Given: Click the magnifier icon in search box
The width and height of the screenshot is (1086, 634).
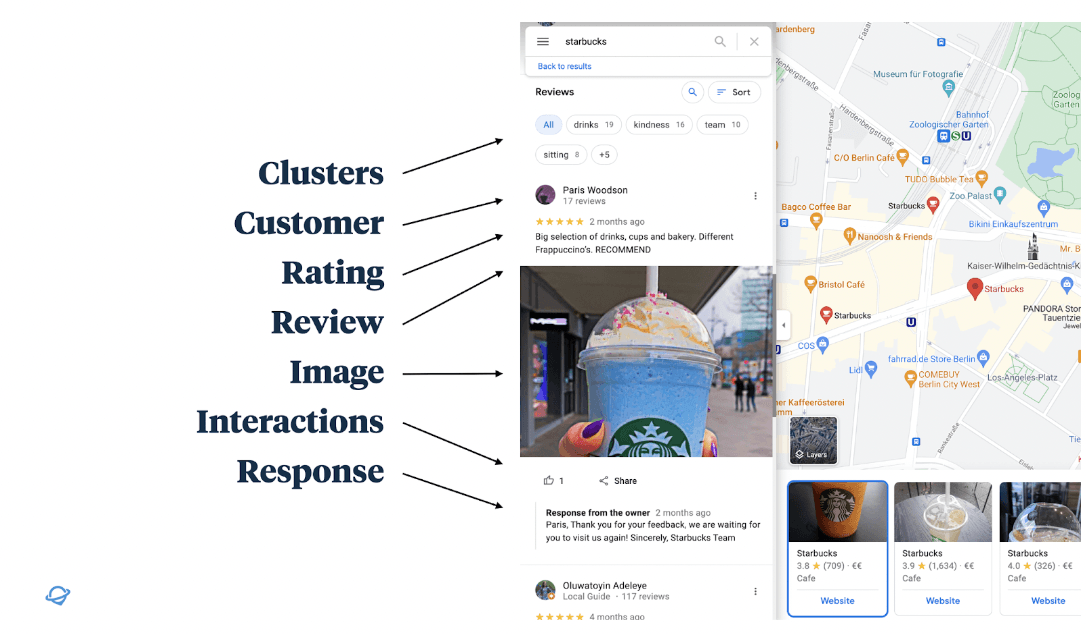Looking at the screenshot, I should click(x=720, y=42).
